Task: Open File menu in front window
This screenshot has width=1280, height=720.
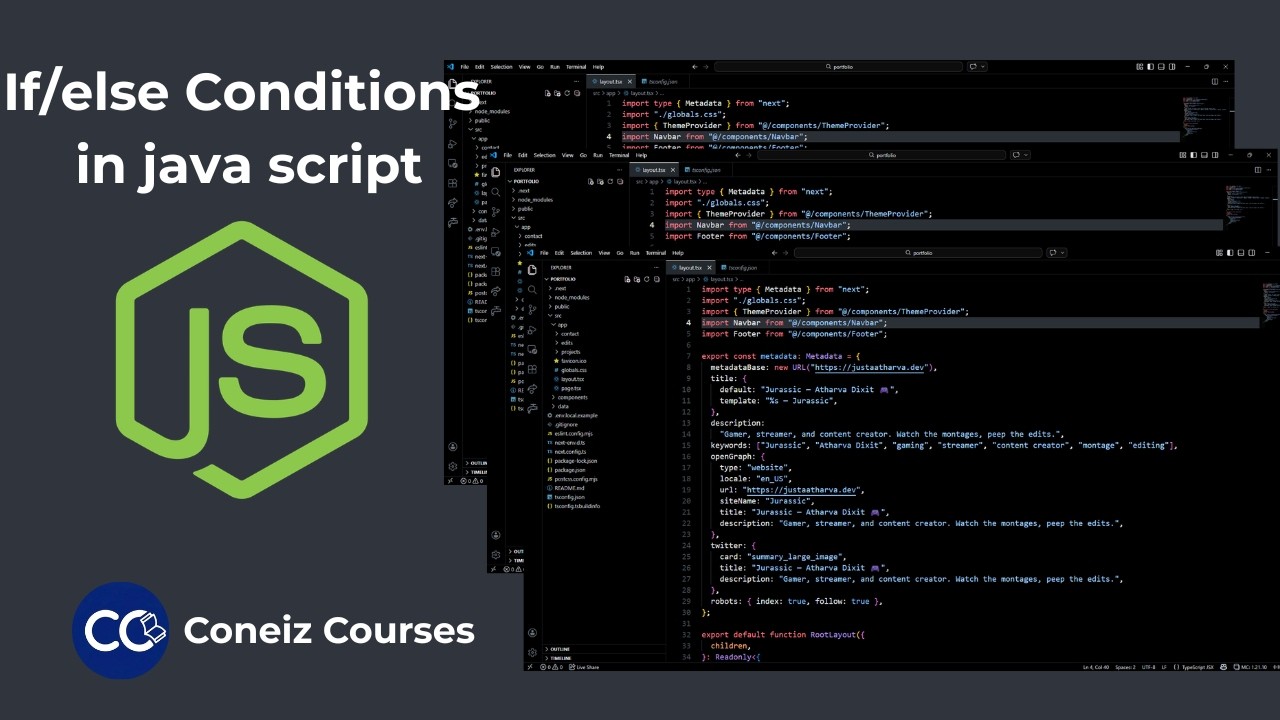Action: click(544, 253)
